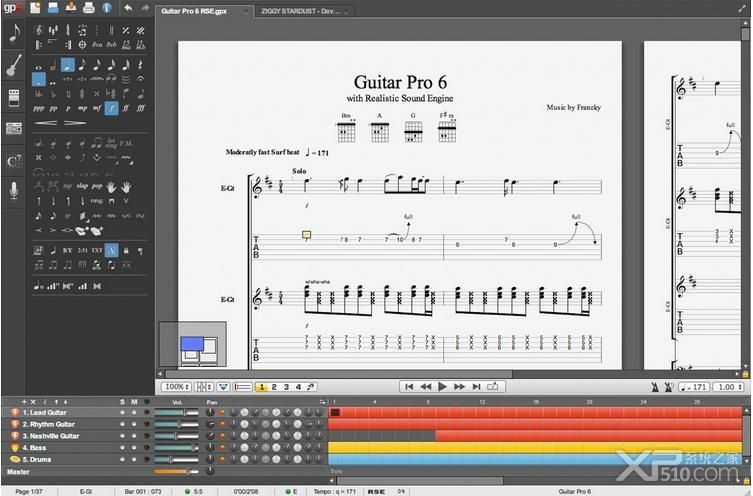Add a track with the plus button
Image resolution: width=753 pixels, height=496 pixels.
coord(24,402)
